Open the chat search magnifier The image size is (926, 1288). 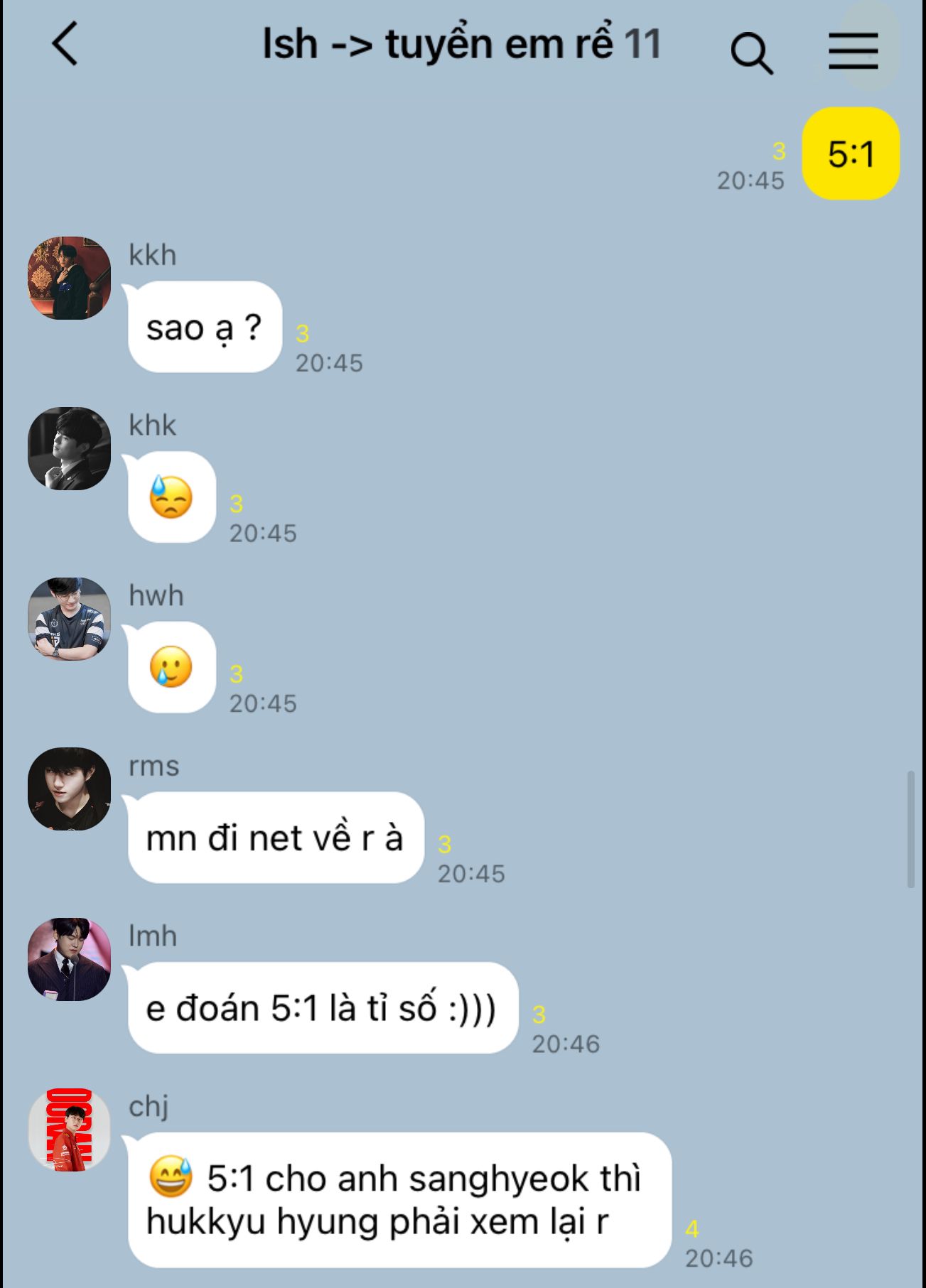[x=751, y=53]
